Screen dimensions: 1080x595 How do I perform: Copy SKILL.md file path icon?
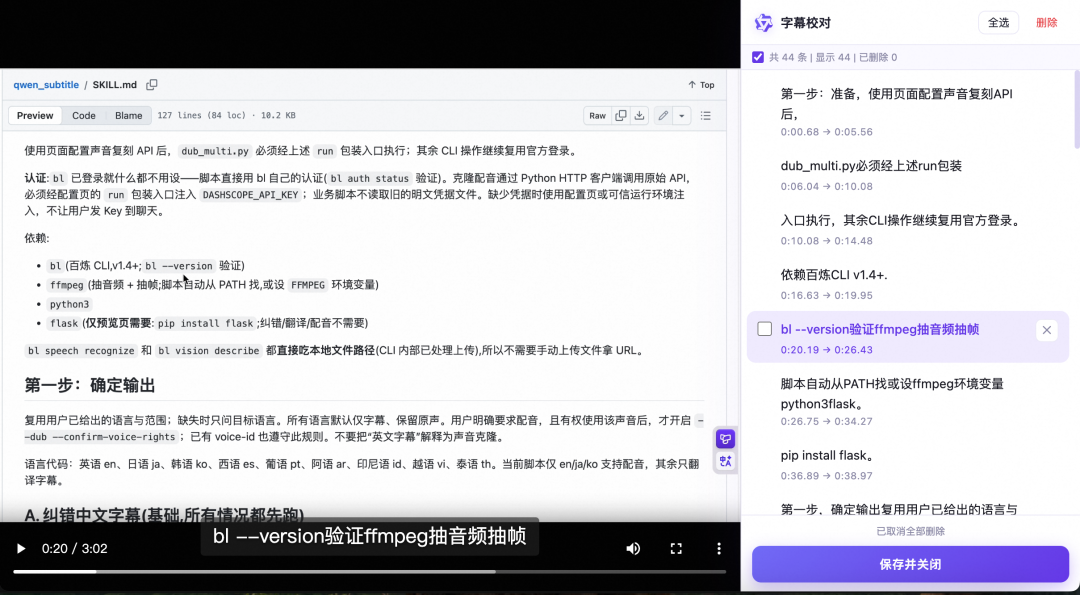[x=152, y=85]
